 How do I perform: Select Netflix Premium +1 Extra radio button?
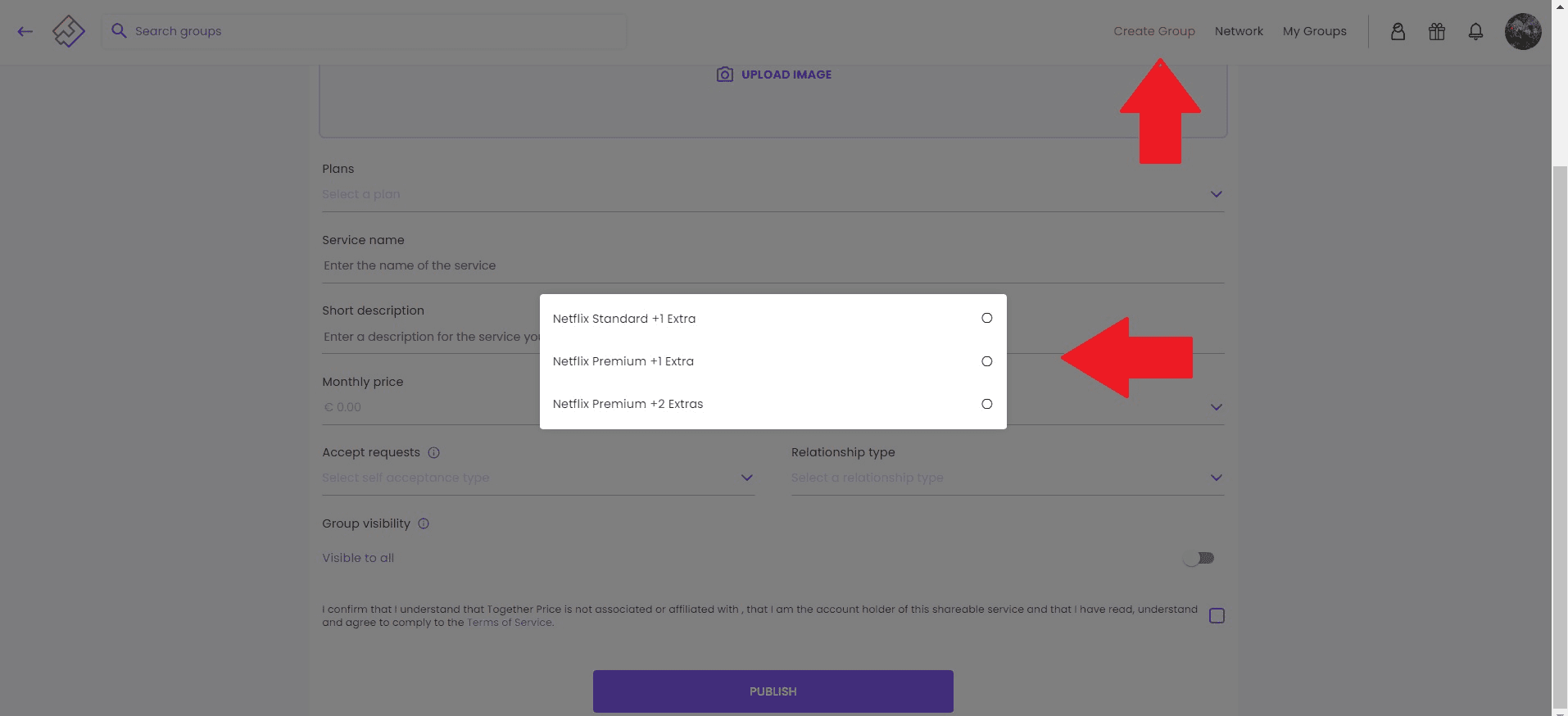[986, 361]
